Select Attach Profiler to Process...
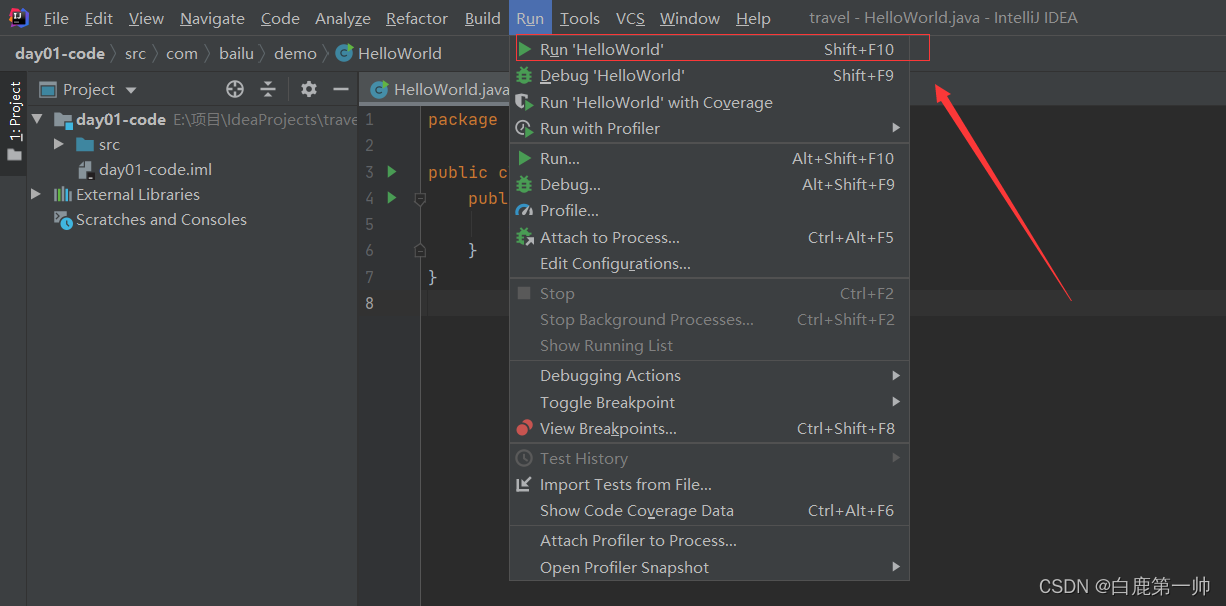 coord(710,540)
